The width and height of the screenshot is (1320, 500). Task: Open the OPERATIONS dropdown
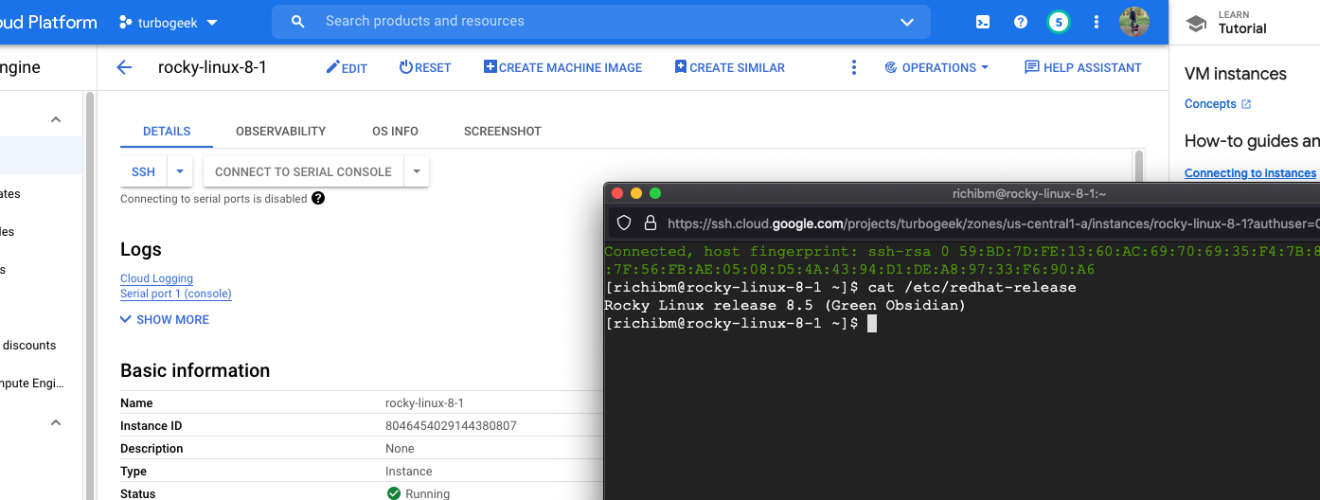click(936, 68)
